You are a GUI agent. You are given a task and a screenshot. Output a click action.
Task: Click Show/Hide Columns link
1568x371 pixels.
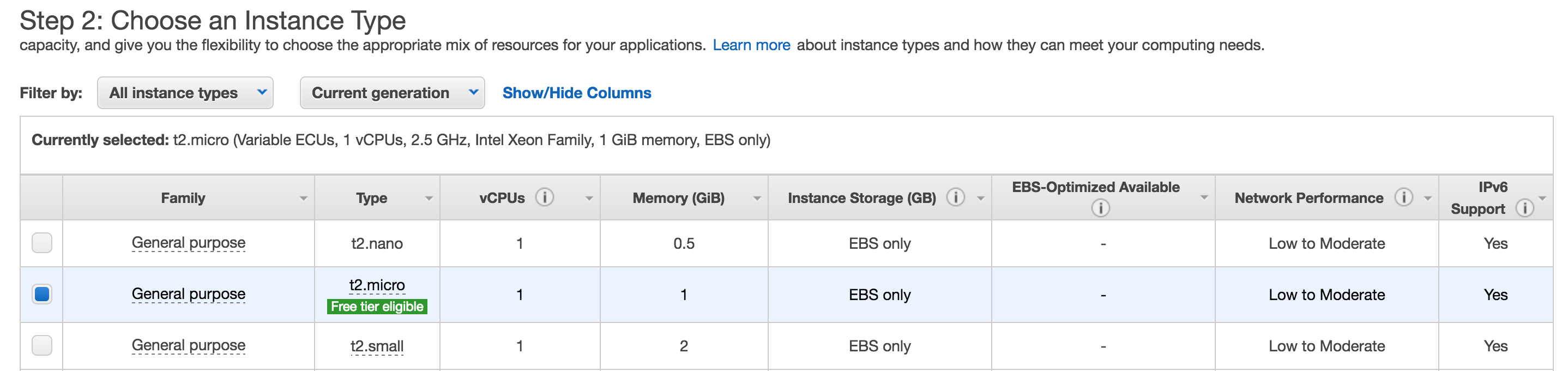coord(576,93)
